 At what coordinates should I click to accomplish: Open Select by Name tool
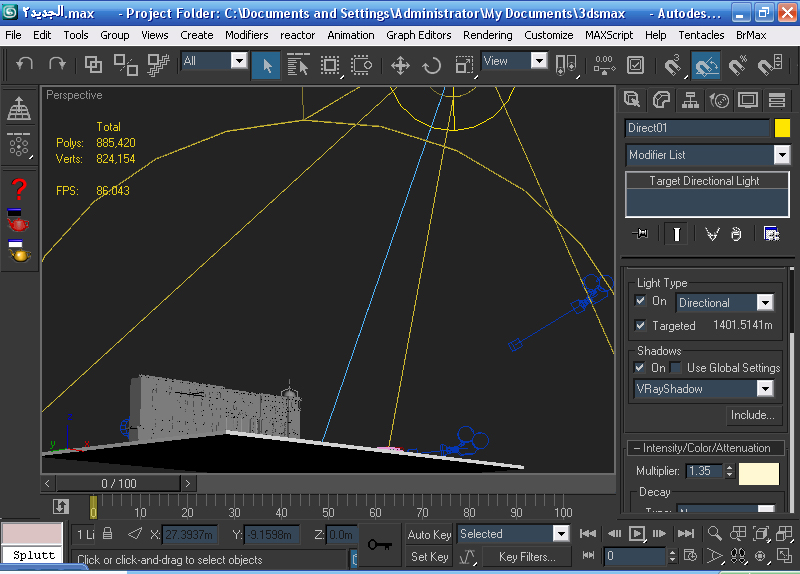[298, 65]
